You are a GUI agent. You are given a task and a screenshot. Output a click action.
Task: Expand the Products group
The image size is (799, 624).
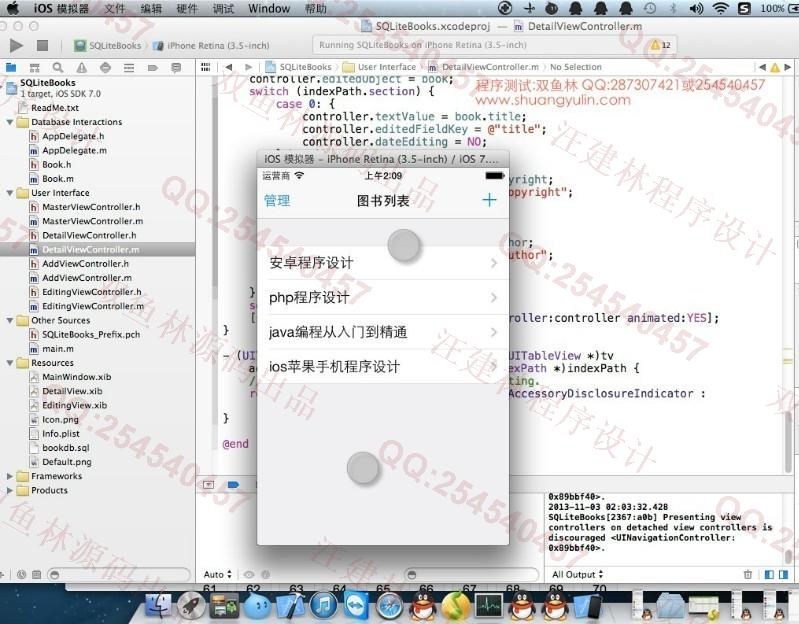pyautogui.click(x=10, y=491)
